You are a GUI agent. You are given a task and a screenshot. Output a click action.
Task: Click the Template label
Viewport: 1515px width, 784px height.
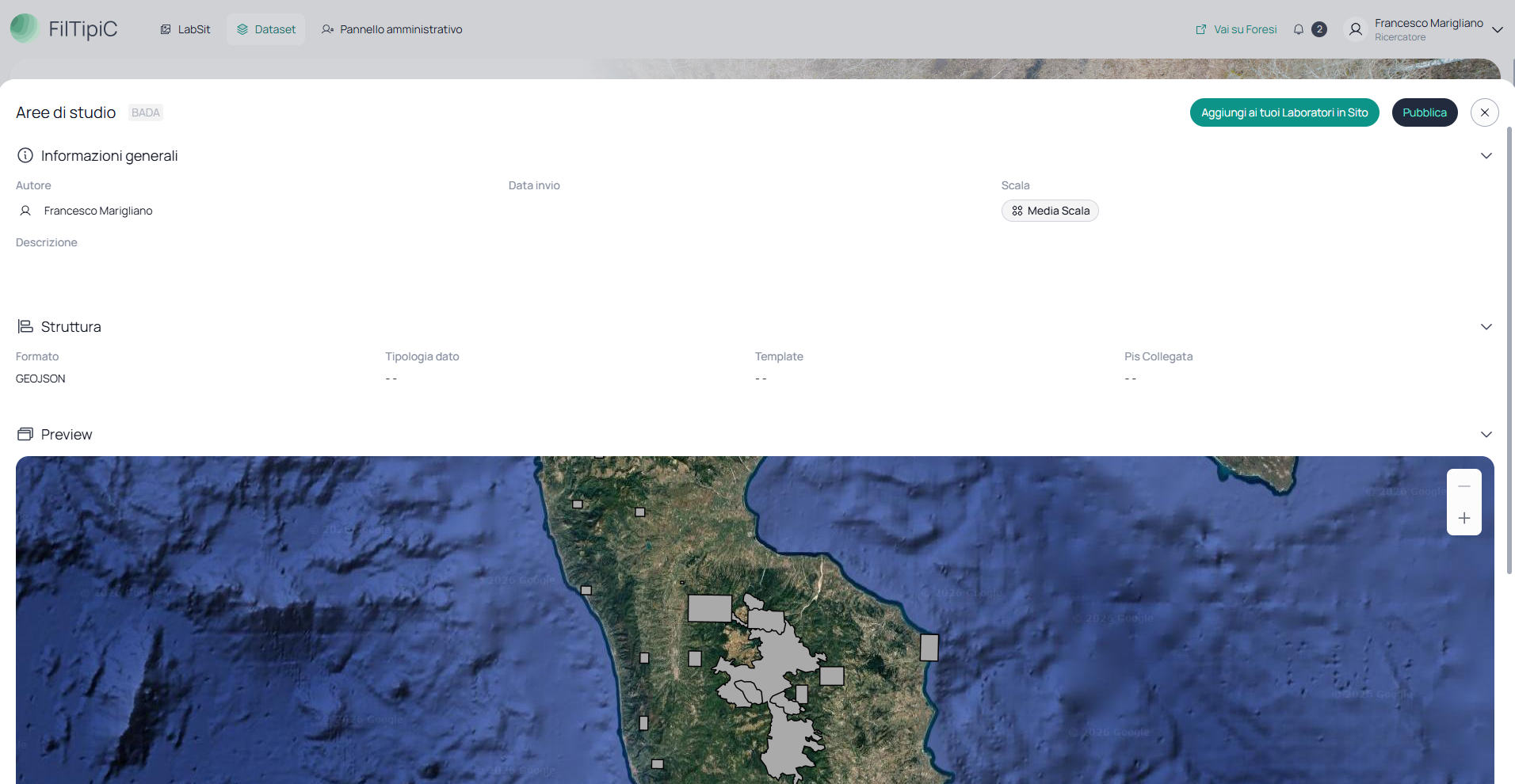coord(779,356)
